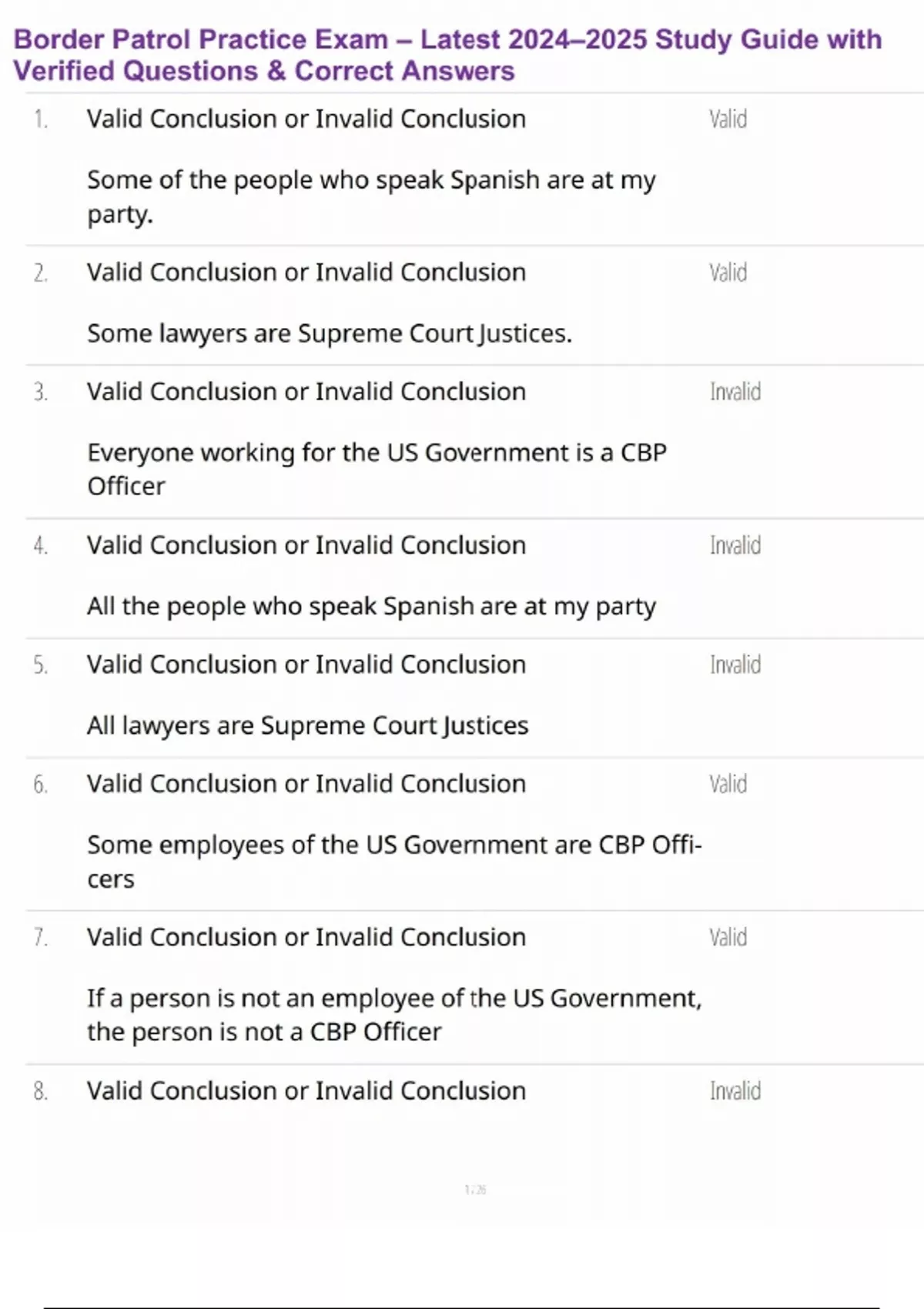This screenshot has height=1309, width=924.
Task: Select the "Invalid" answer for question 4
Action: pos(735,545)
